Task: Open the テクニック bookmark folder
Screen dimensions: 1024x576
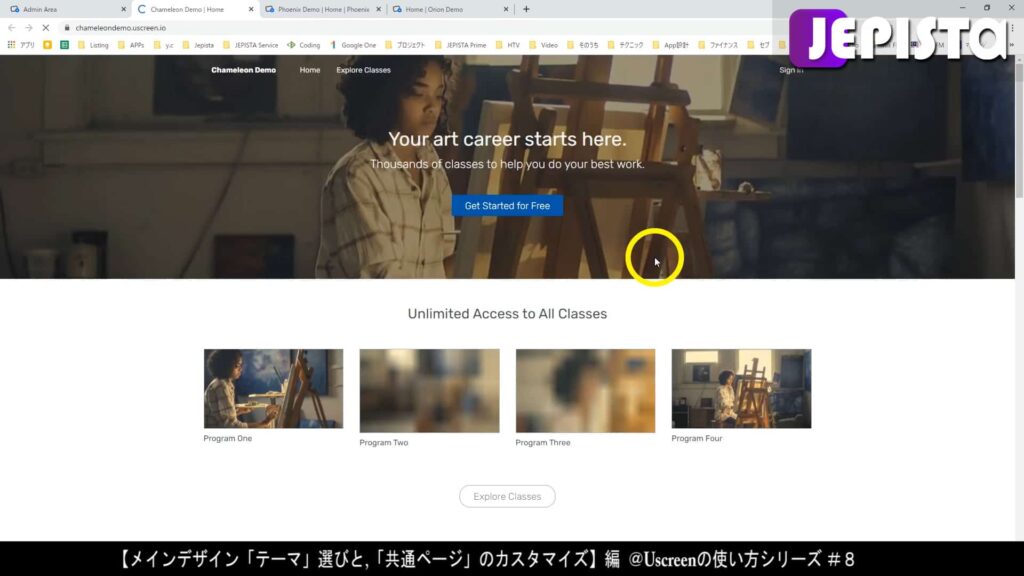Action: 625,45
